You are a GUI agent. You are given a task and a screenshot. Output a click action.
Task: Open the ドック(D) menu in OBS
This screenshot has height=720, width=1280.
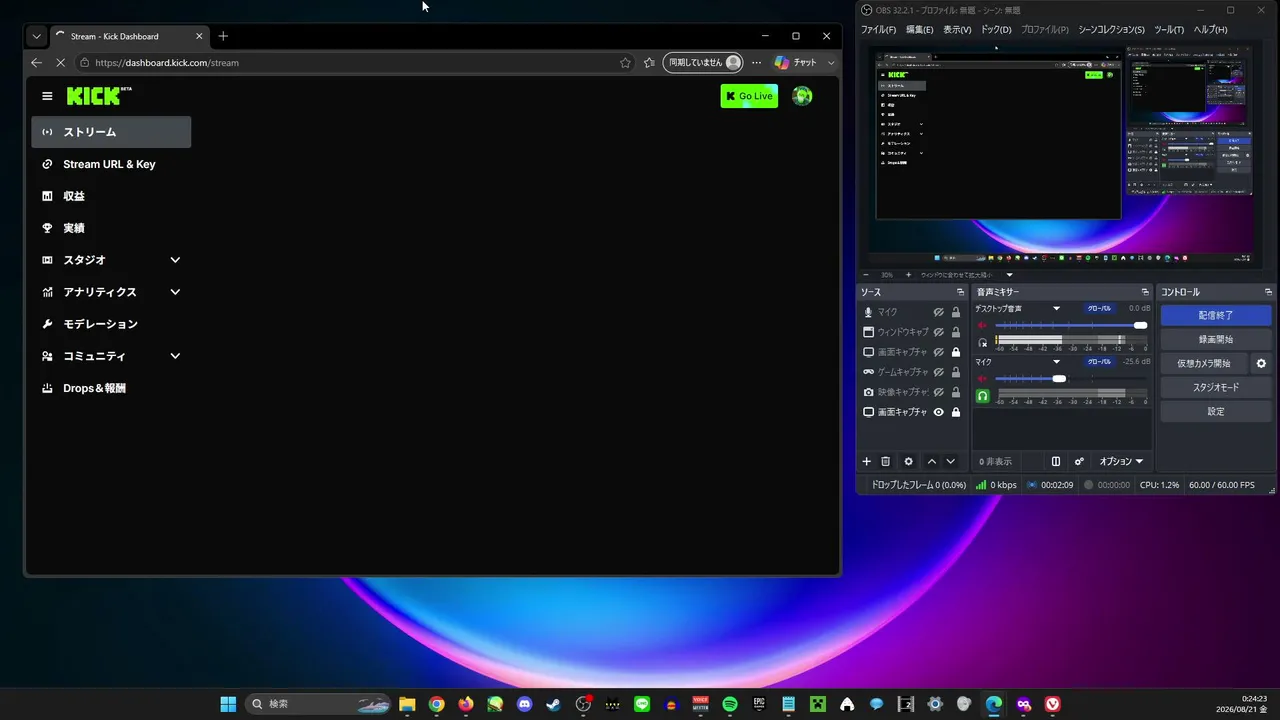(996, 30)
